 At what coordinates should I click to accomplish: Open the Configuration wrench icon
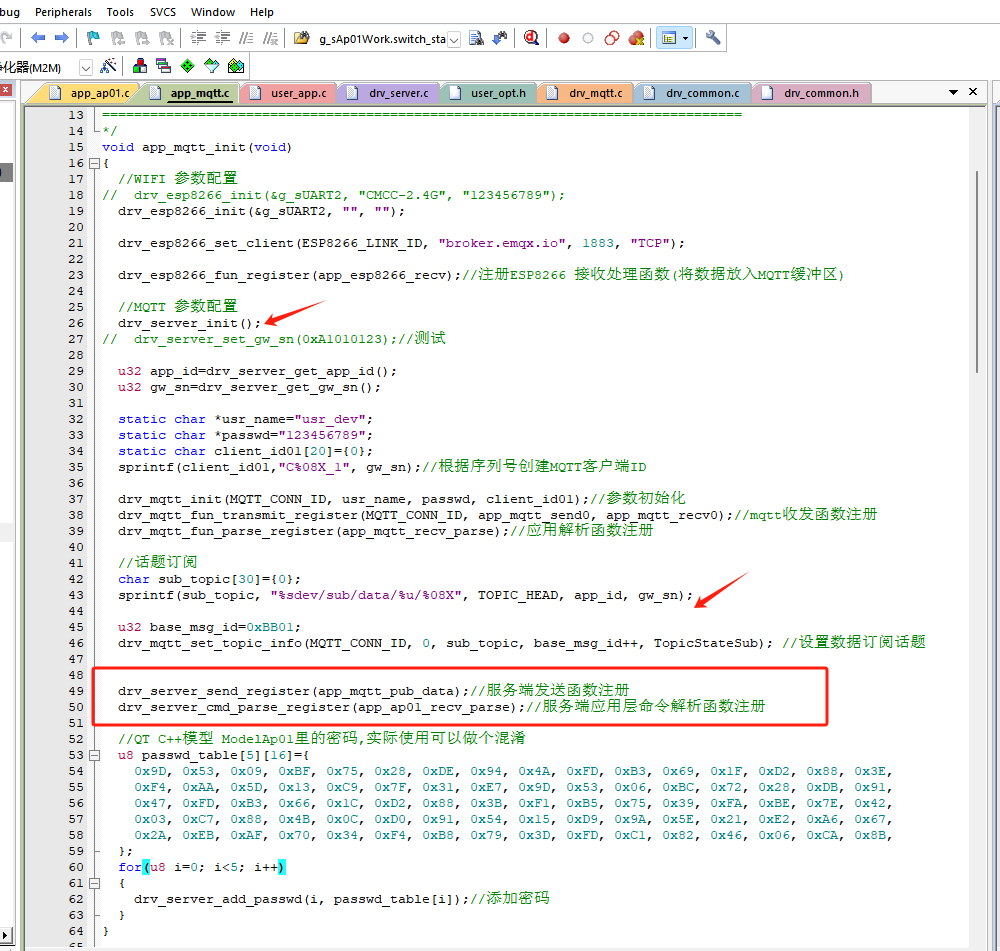click(x=713, y=38)
